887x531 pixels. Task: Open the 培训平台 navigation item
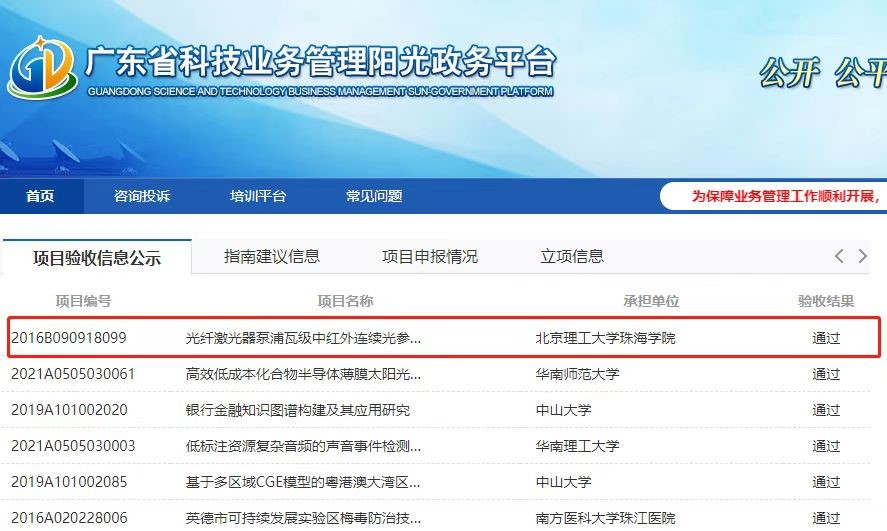coord(258,196)
